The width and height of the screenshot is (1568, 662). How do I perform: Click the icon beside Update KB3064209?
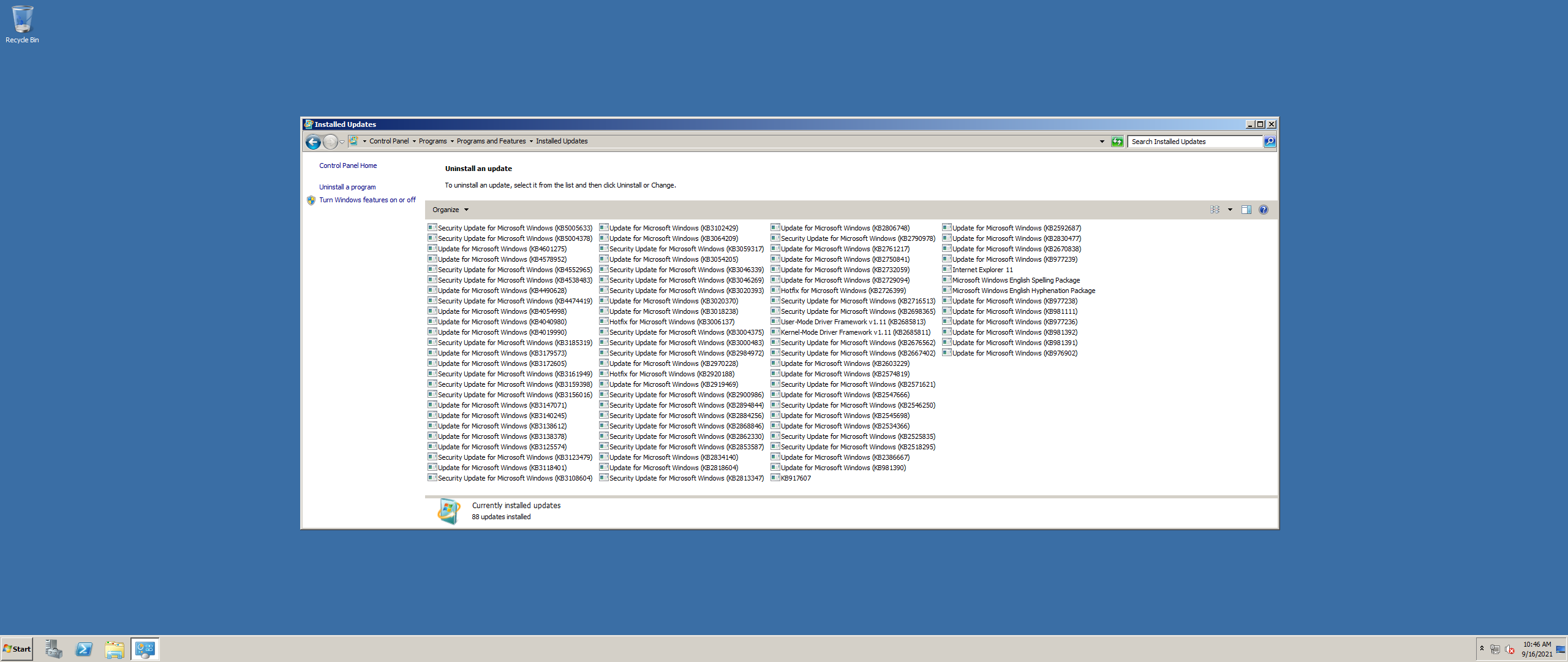click(x=604, y=238)
